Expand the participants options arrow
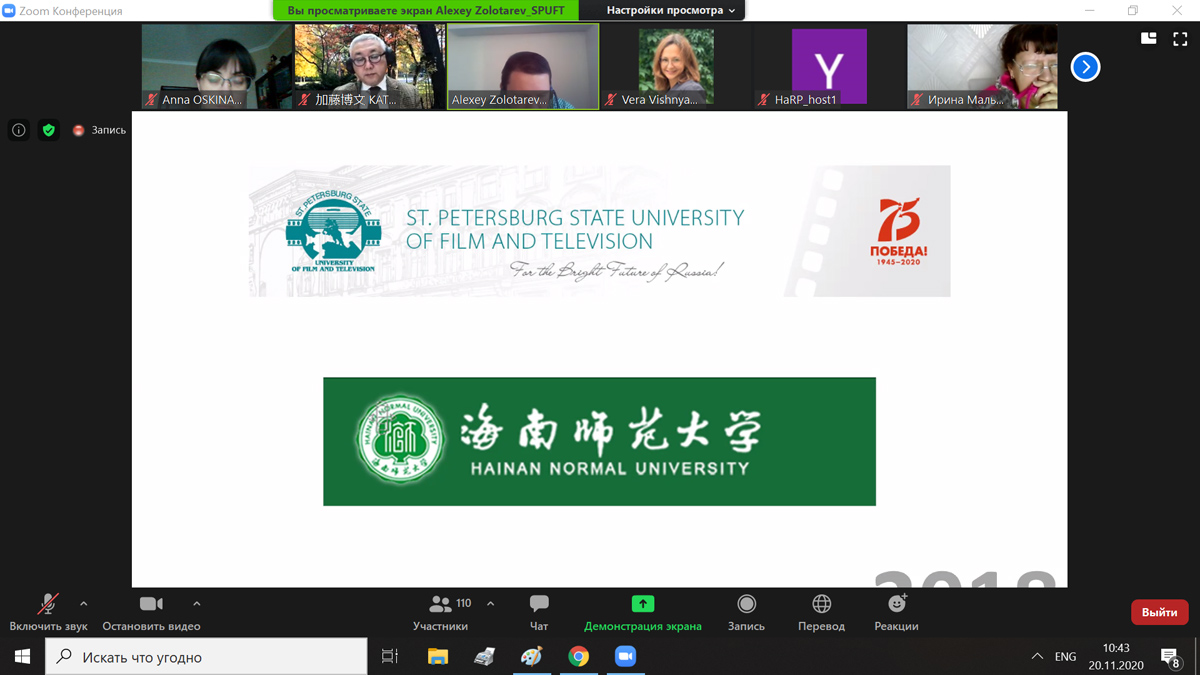1200x675 pixels. pyautogui.click(x=490, y=604)
